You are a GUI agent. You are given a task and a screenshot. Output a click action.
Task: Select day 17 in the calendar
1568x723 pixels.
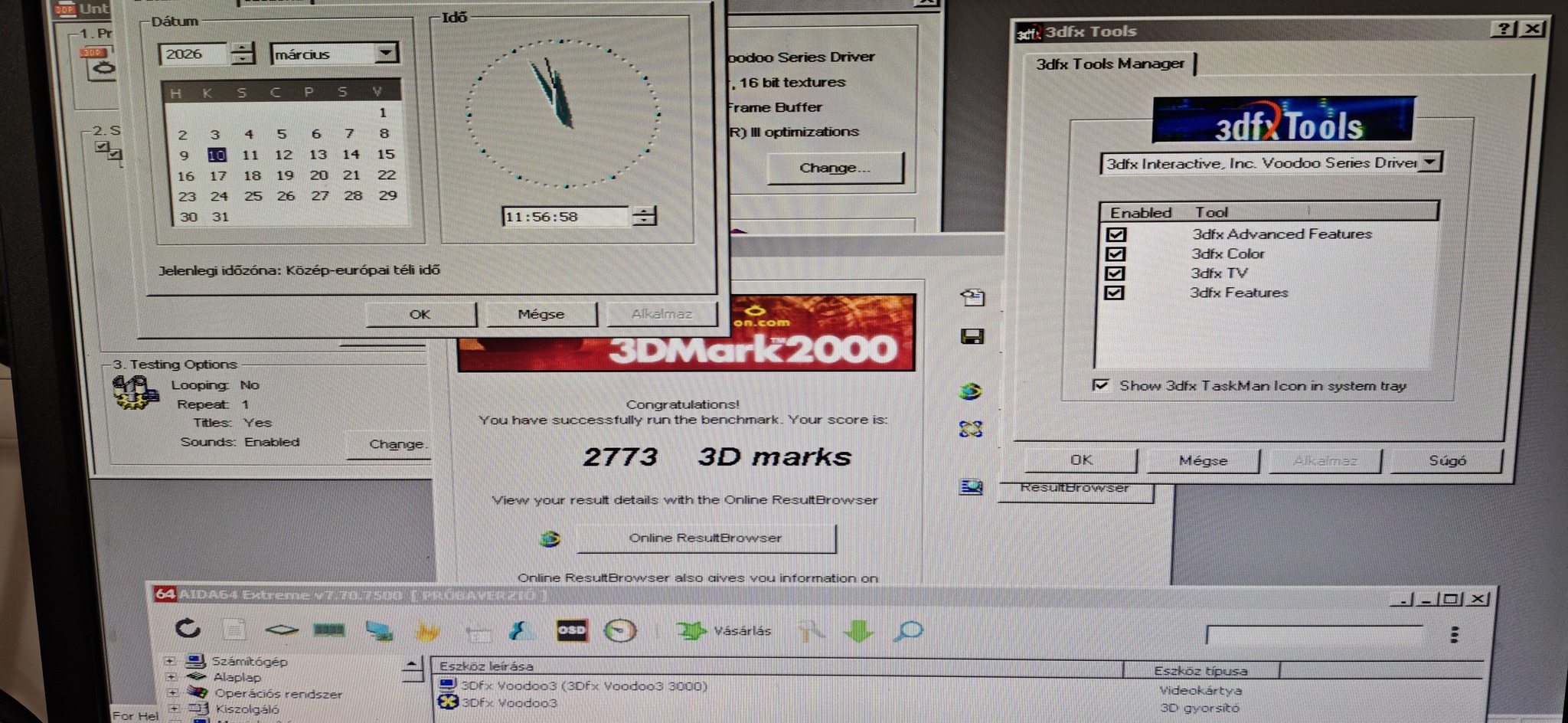218,175
